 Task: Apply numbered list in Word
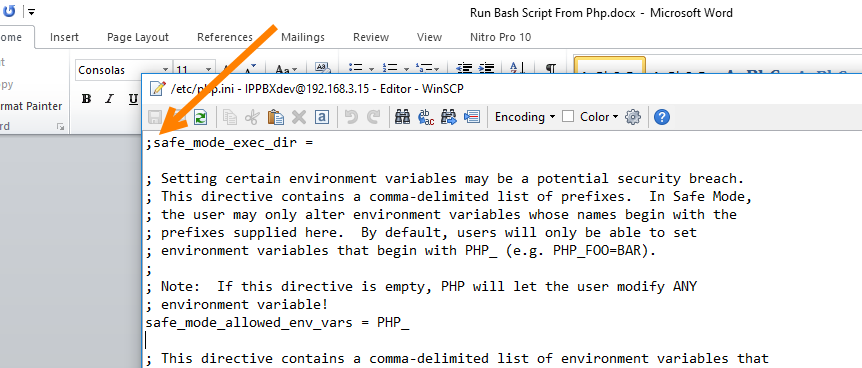coord(390,68)
